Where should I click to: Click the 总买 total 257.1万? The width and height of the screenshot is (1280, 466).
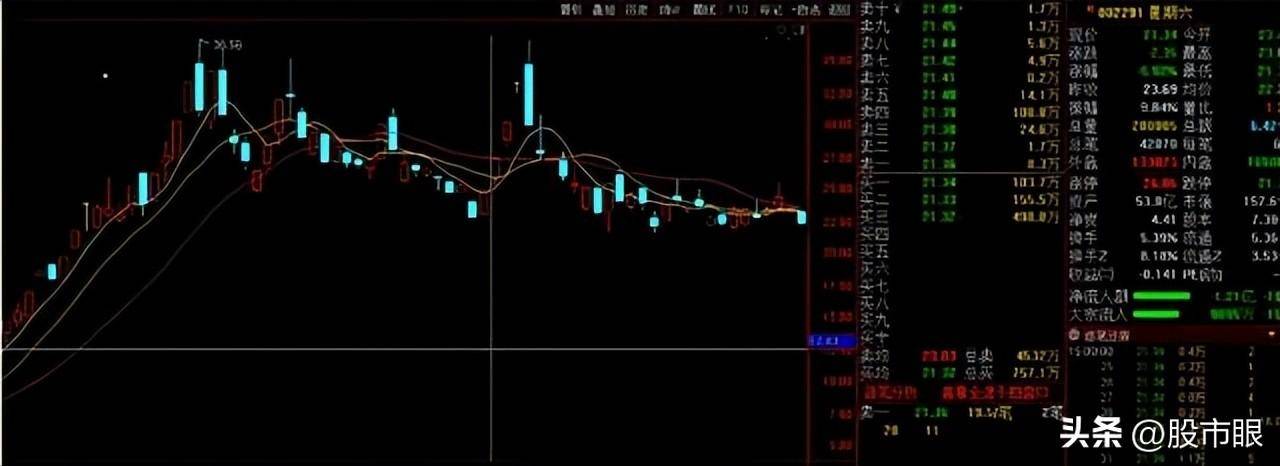[x=1037, y=372]
